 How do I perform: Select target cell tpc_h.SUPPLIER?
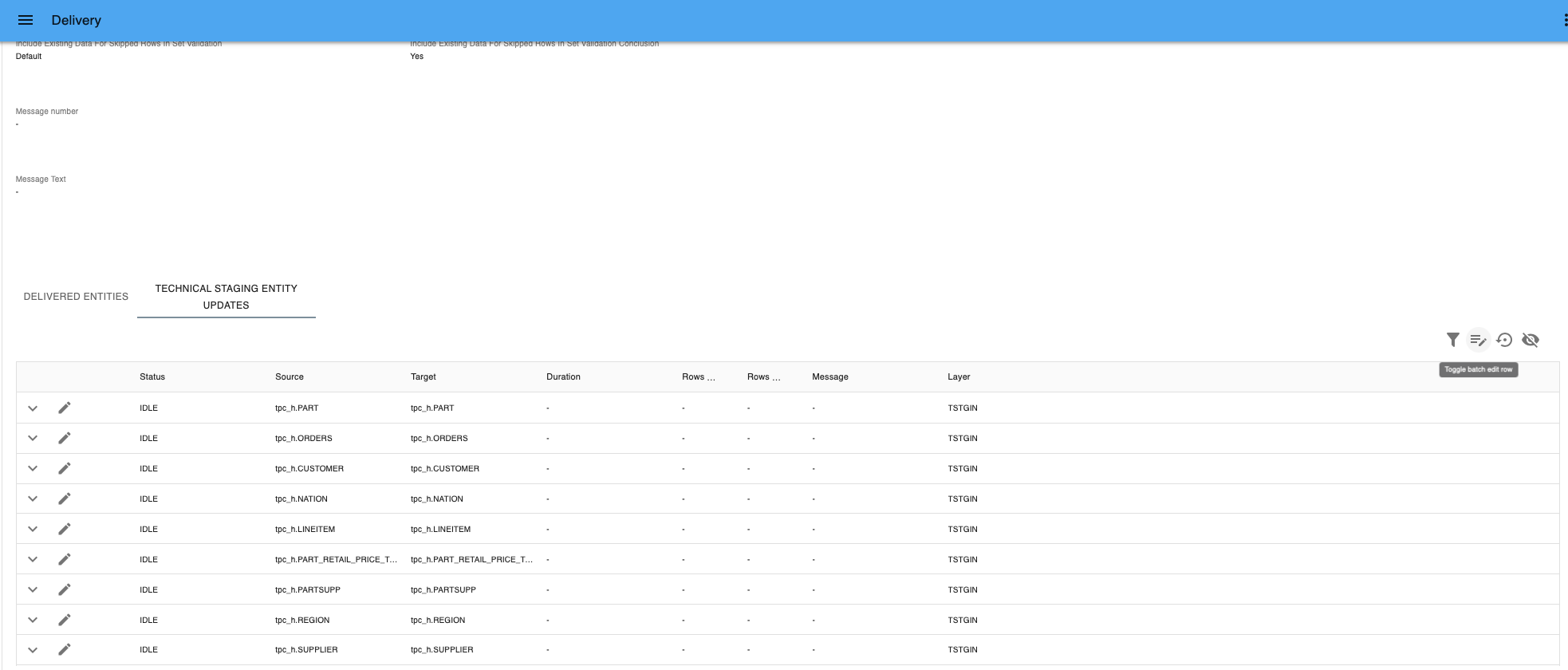pos(442,650)
